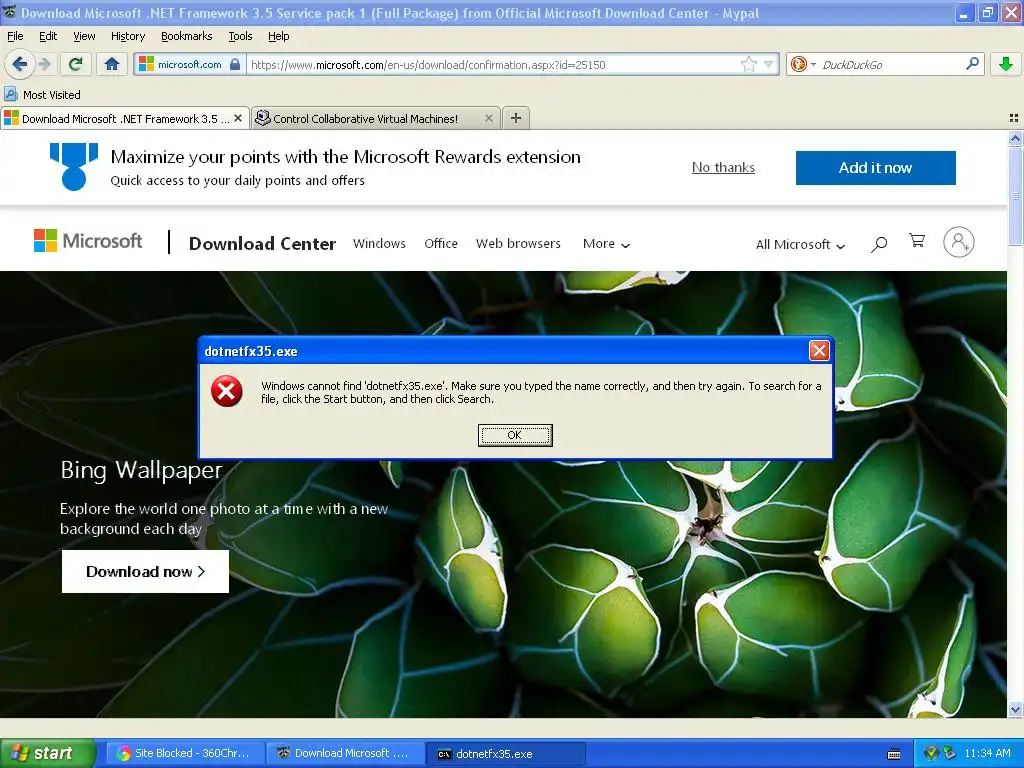Click the Bing Wallpaper heading text

(x=141, y=470)
